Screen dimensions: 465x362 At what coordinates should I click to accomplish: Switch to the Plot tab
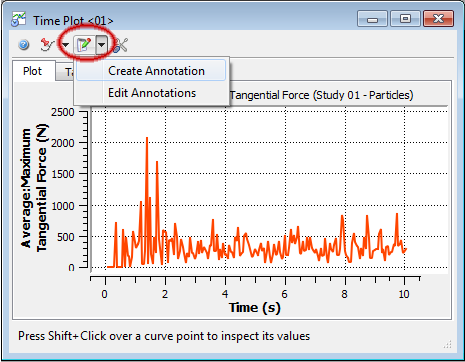[32, 71]
